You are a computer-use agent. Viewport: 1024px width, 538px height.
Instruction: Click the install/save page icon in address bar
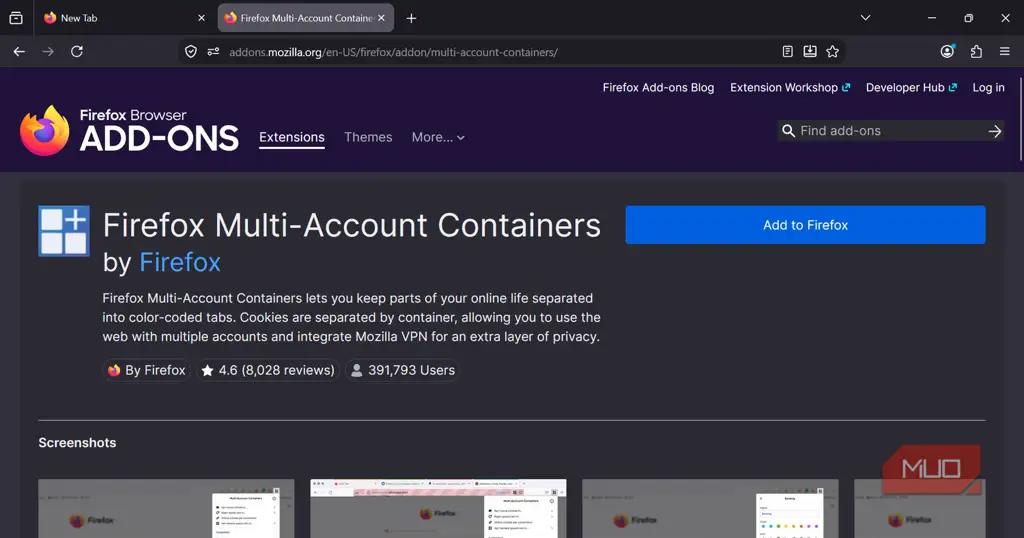[x=810, y=52]
